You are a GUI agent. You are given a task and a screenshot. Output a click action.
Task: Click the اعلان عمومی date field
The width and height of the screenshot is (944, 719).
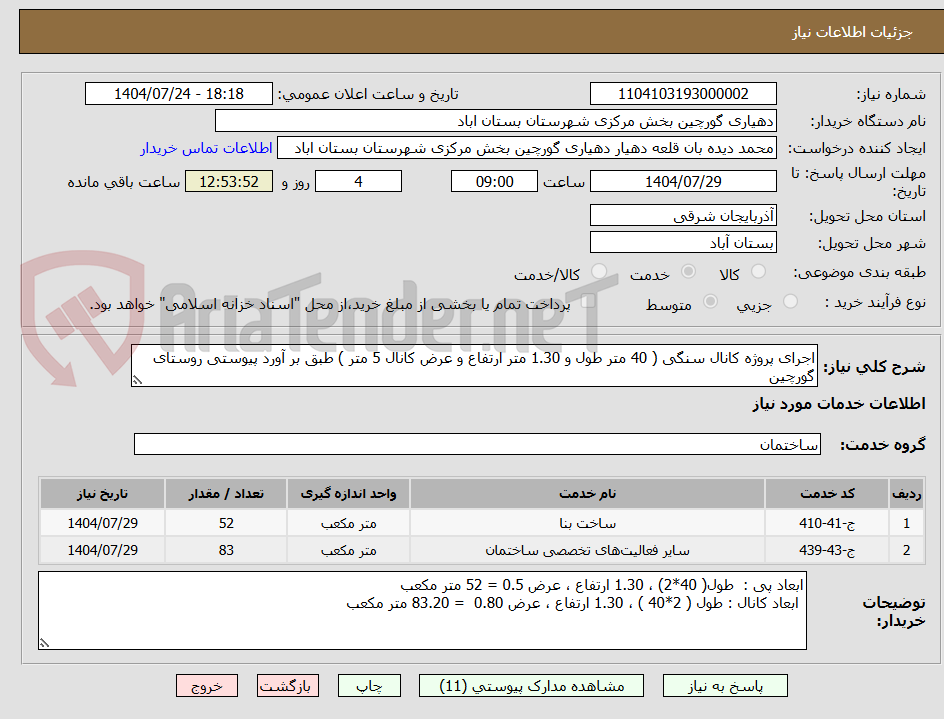177,90
